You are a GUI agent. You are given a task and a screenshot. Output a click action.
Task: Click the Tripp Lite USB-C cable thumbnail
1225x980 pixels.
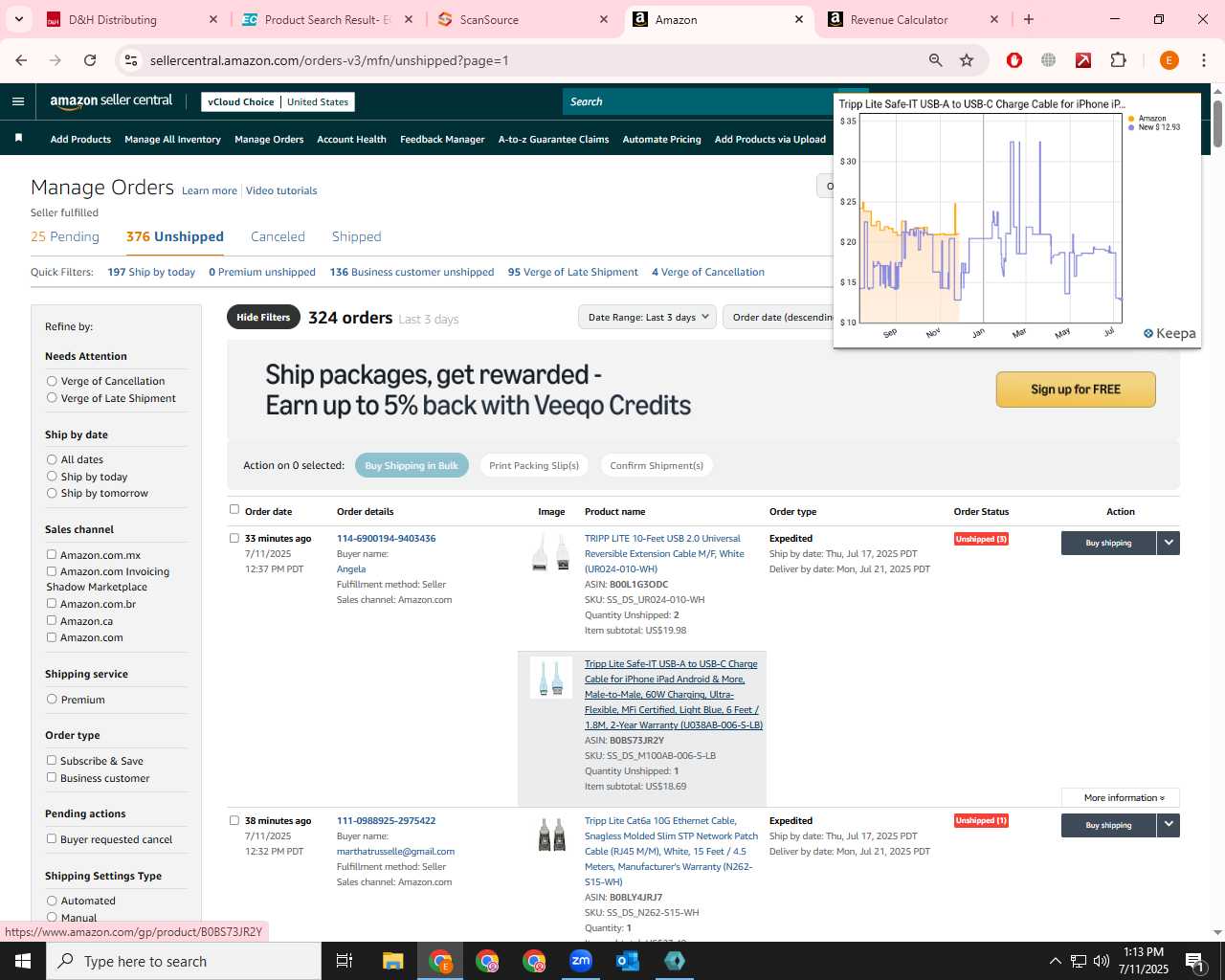[x=551, y=678]
